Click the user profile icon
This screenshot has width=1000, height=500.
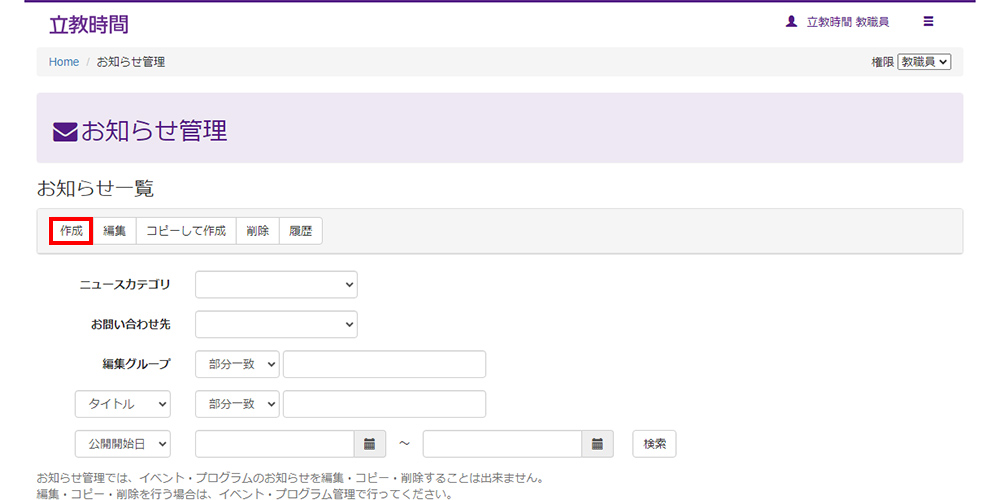[792, 21]
